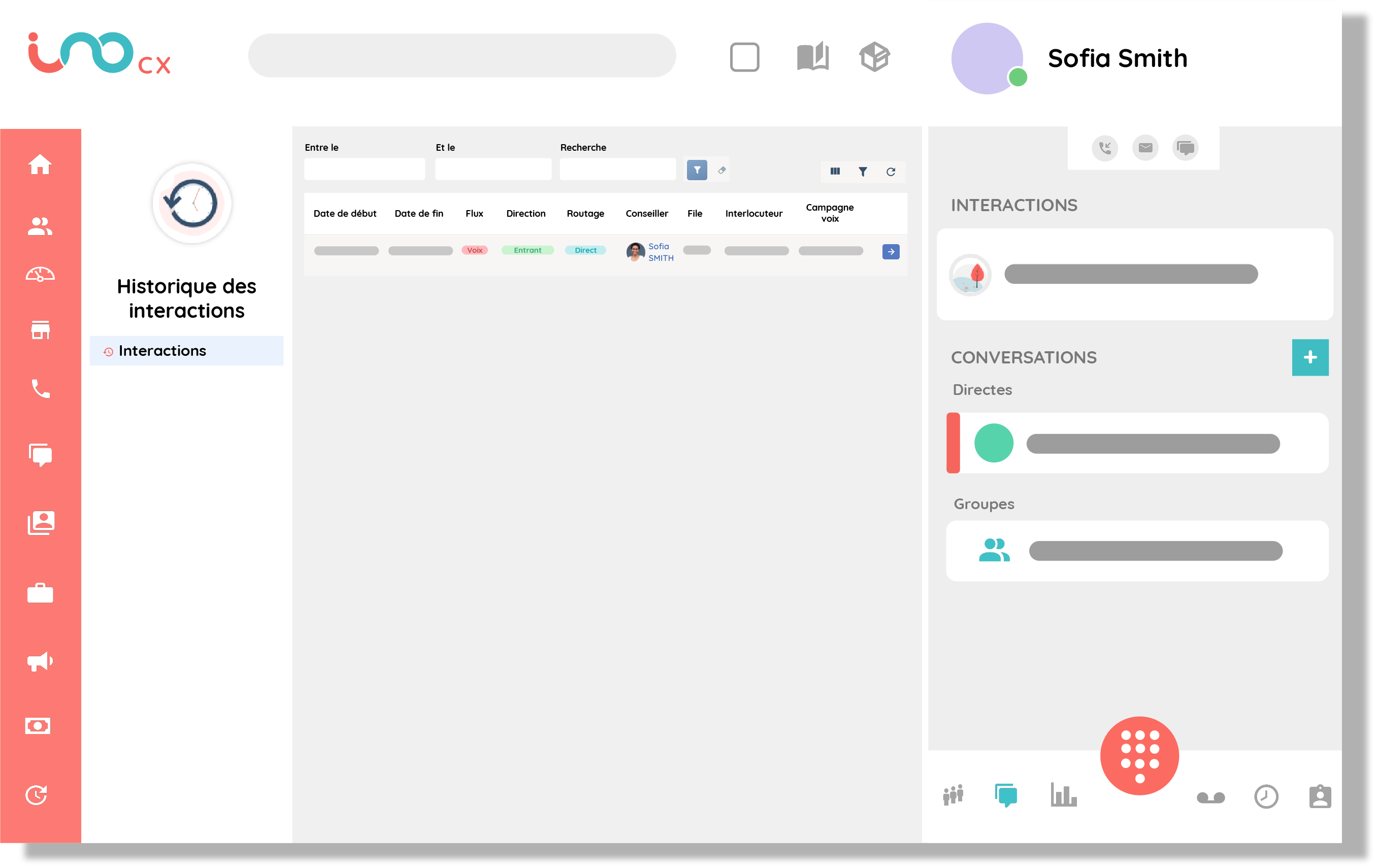Open the clock icon in bottom bar
Viewport: 1377px width, 868px height.
[1265, 796]
